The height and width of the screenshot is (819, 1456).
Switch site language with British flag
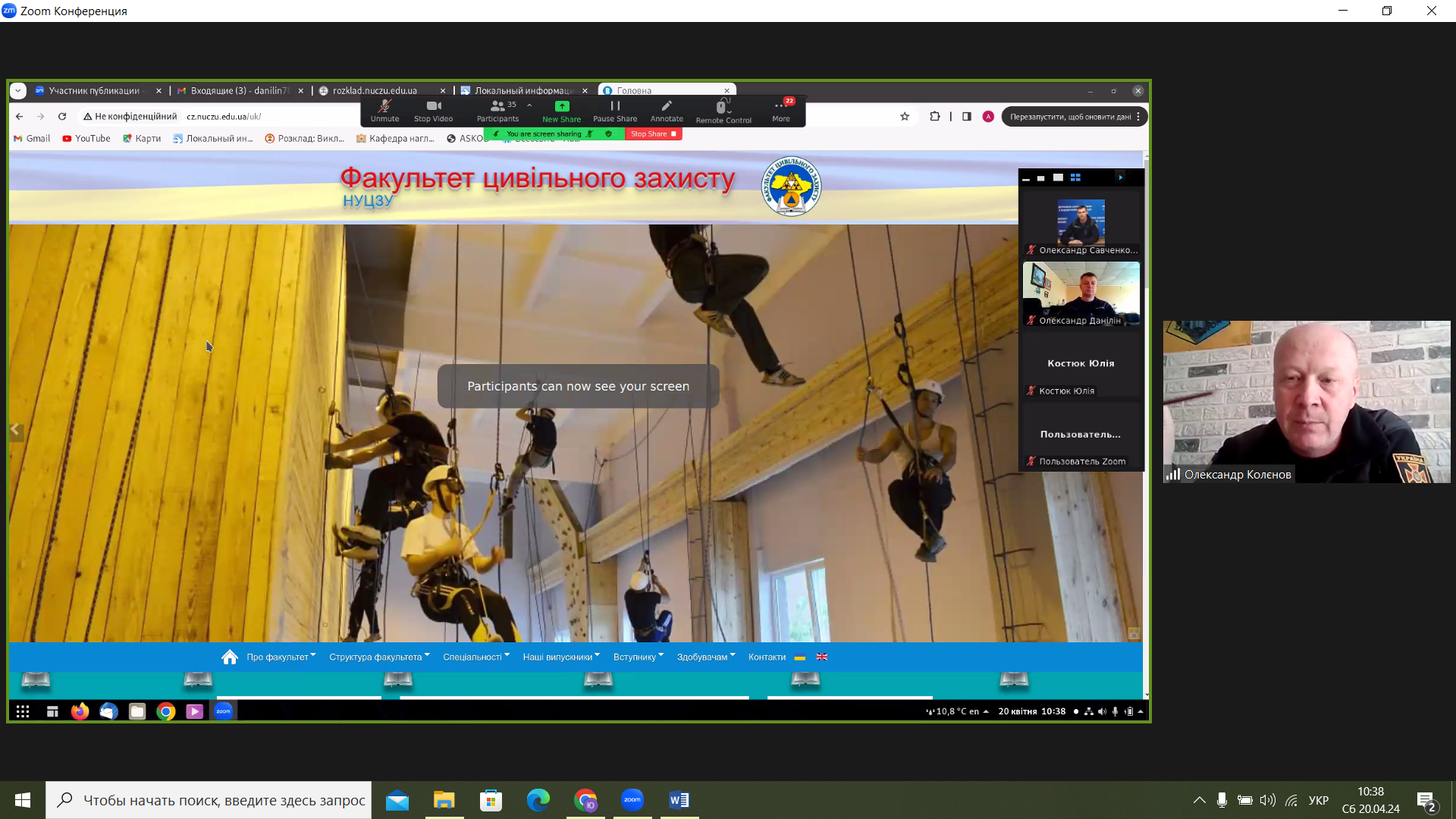coord(822,657)
